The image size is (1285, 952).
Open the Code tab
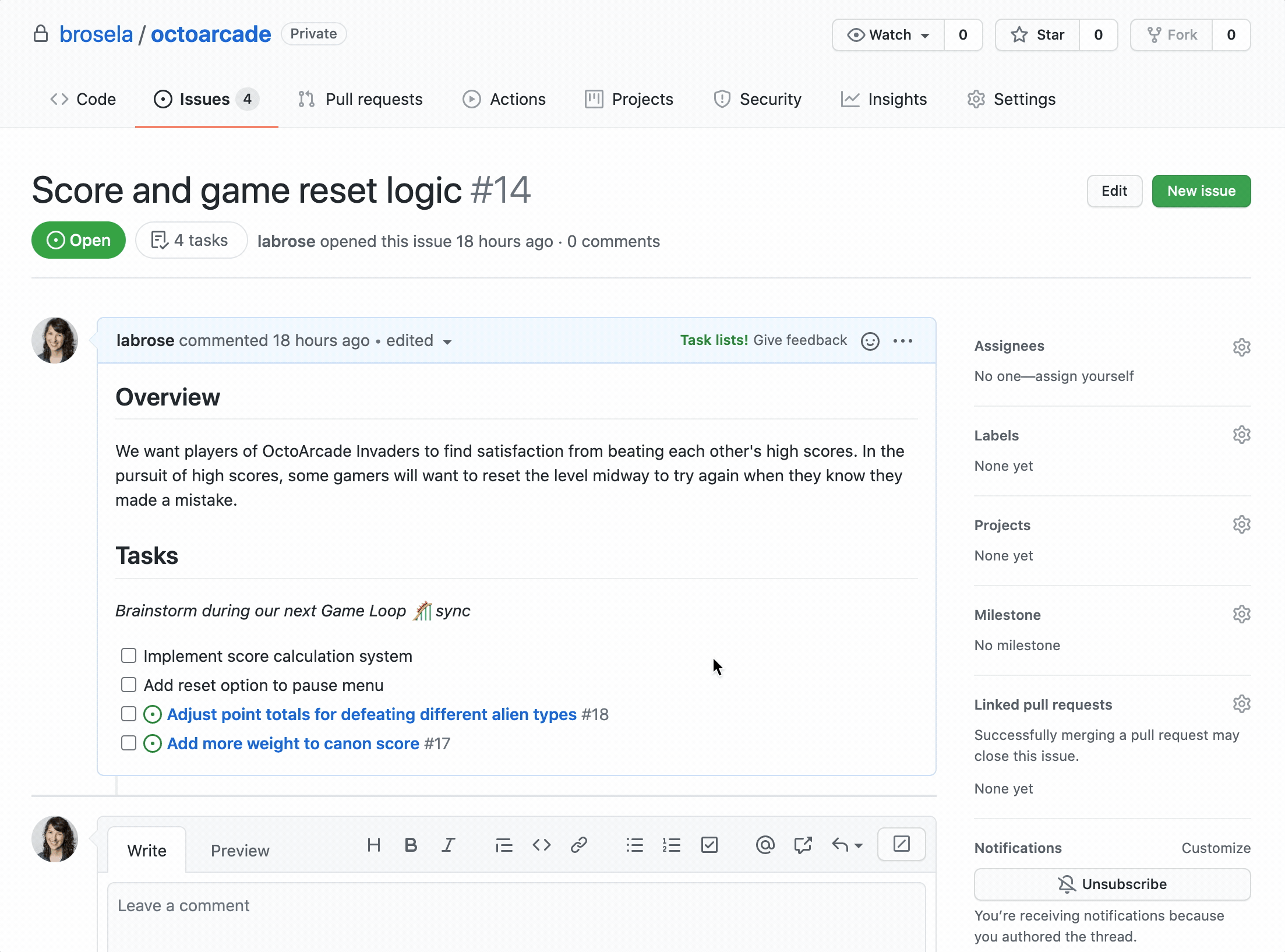pyautogui.click(x=83, y=99)
